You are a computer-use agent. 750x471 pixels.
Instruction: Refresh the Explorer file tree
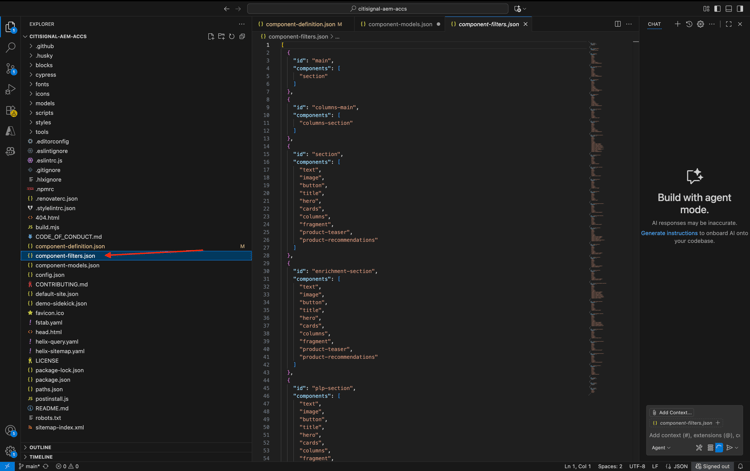tap(232, 36)
